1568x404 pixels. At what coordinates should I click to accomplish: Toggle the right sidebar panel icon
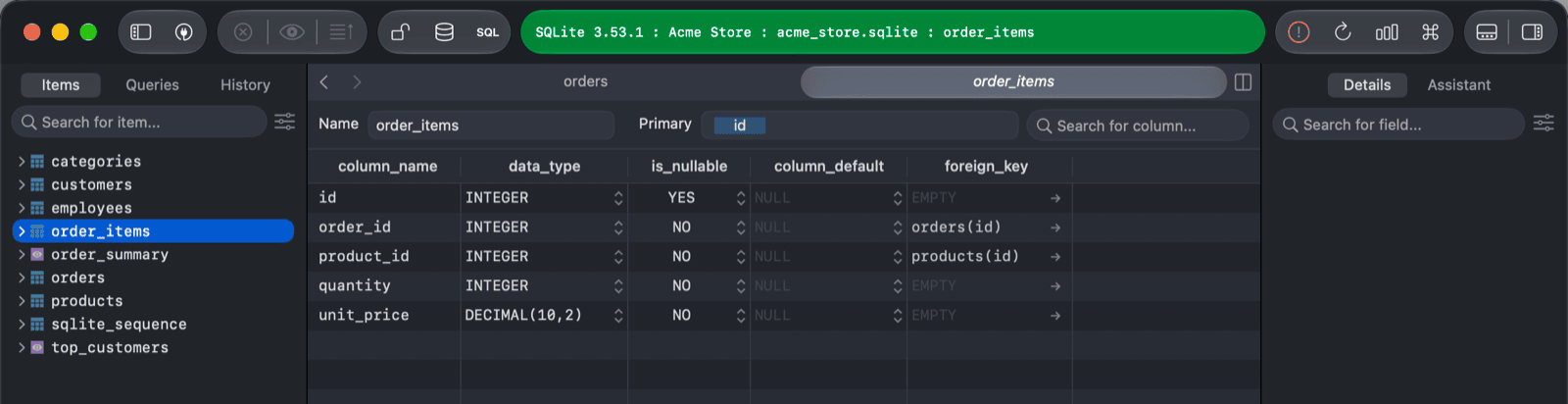pyautogui.click(x=1532, y=32)
